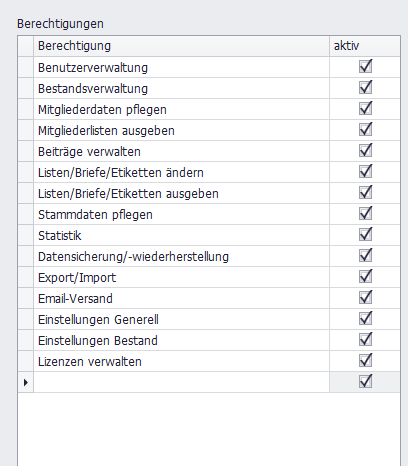Uncheck Beiträge verwalten aktiv box

[365, 151]
